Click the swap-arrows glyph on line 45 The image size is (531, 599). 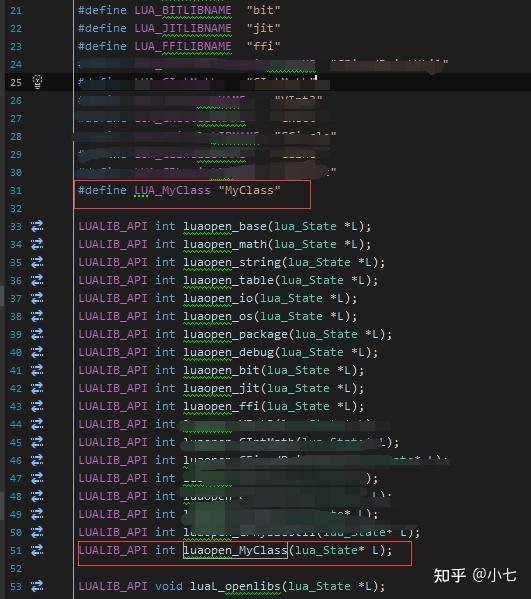click(x=37, y=442)
